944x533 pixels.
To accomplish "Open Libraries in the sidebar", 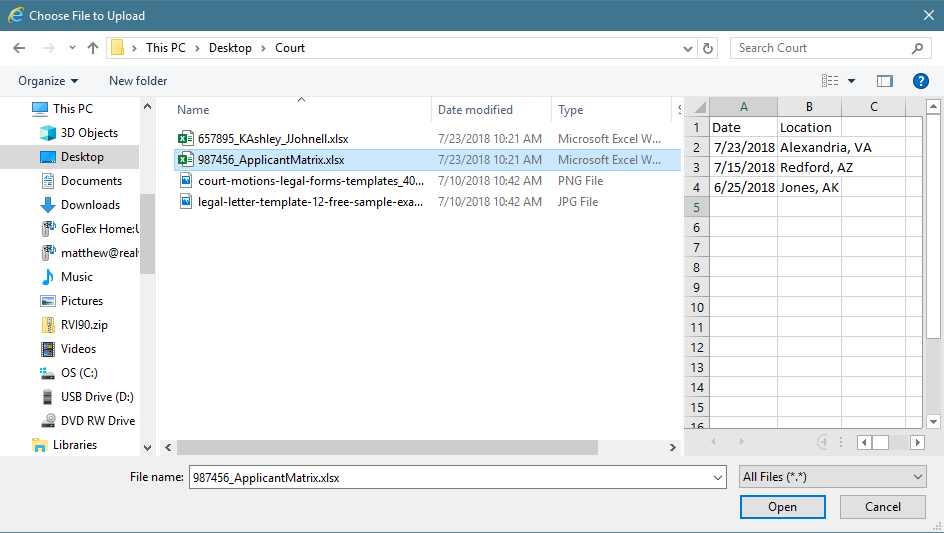I will pyautogui.click(x=75, y=444).
